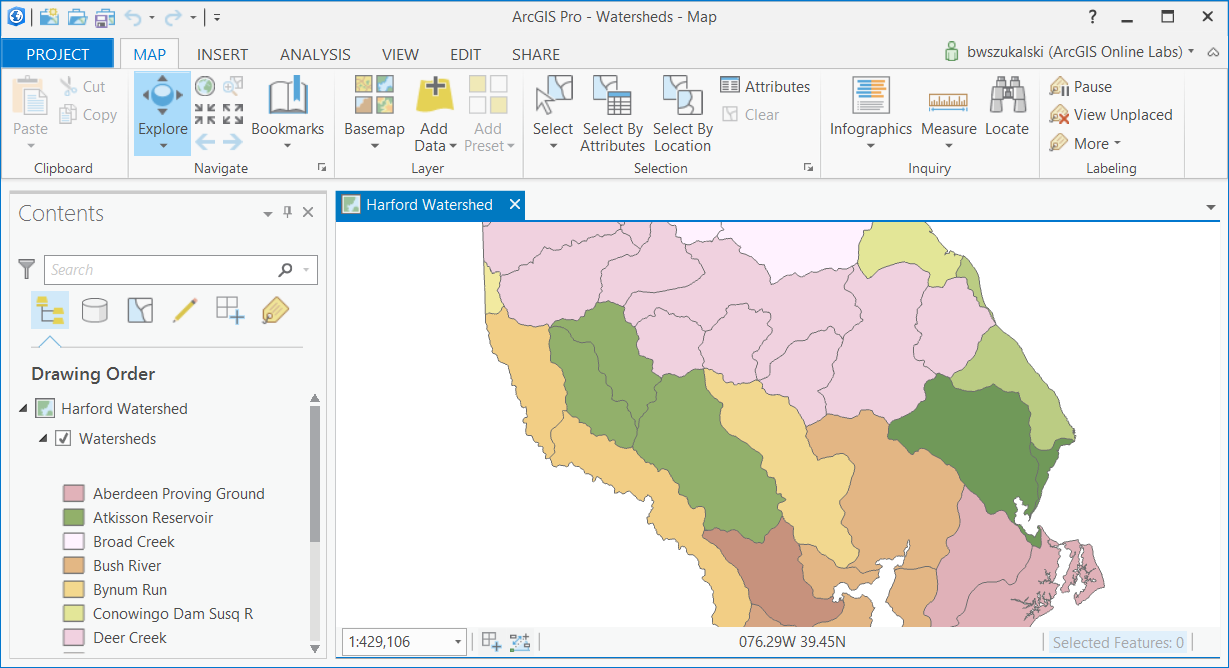Open the More labeling menu

tap(1086, 143)
